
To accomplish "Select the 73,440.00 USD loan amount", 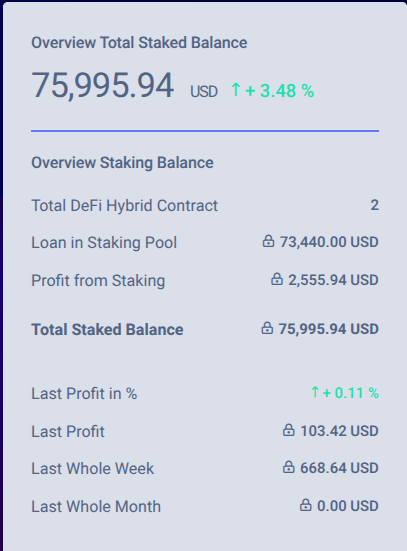I will pyautogui.click(x=329, y=242).
